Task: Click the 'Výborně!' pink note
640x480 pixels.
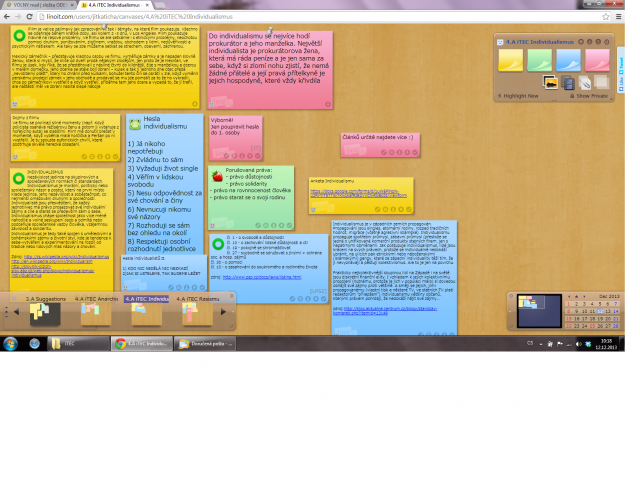Action: (x=236, y=138)
